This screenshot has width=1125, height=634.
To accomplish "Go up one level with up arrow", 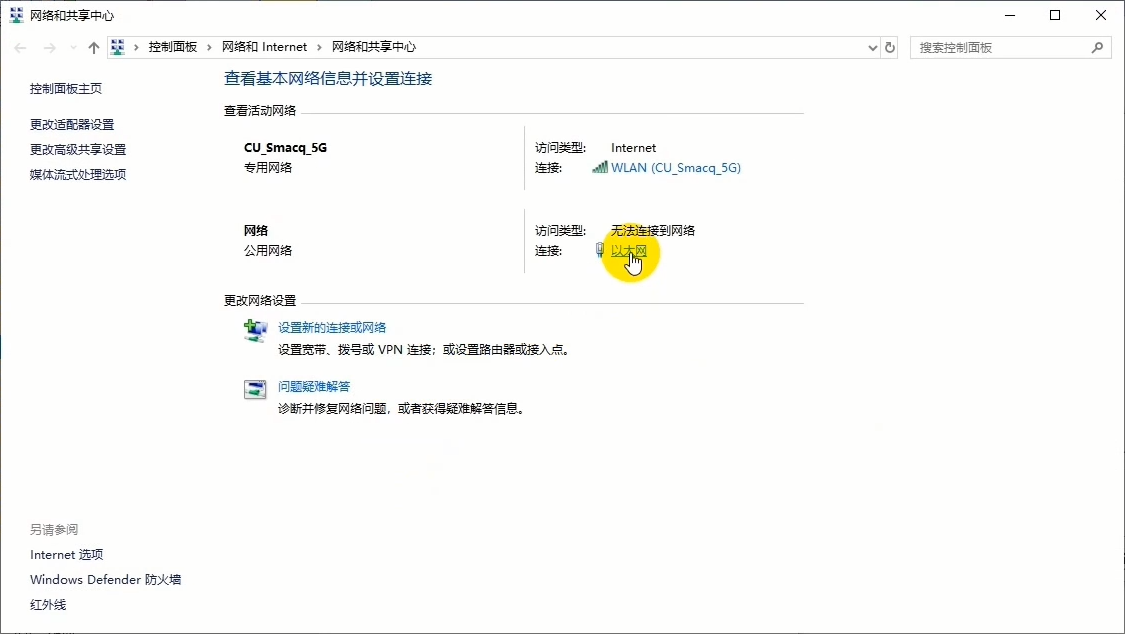I will pyautogui.click(x=93, y=47).
